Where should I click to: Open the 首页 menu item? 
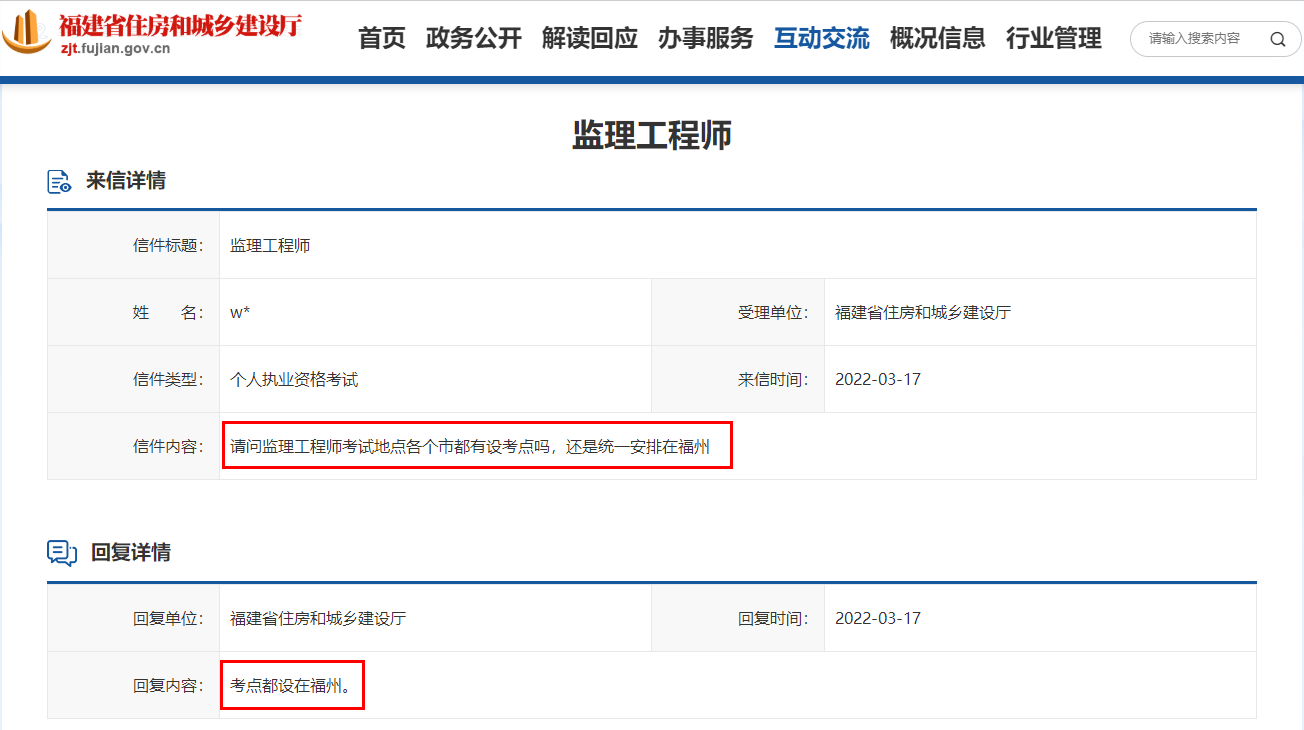(x=381, y=38)
